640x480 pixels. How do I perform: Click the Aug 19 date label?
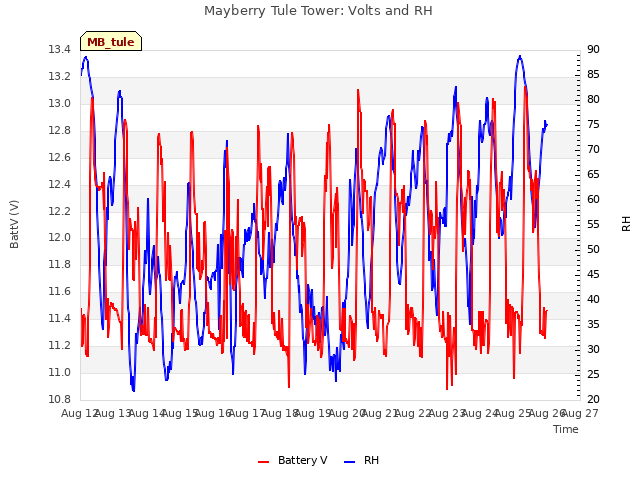(313, 413)
